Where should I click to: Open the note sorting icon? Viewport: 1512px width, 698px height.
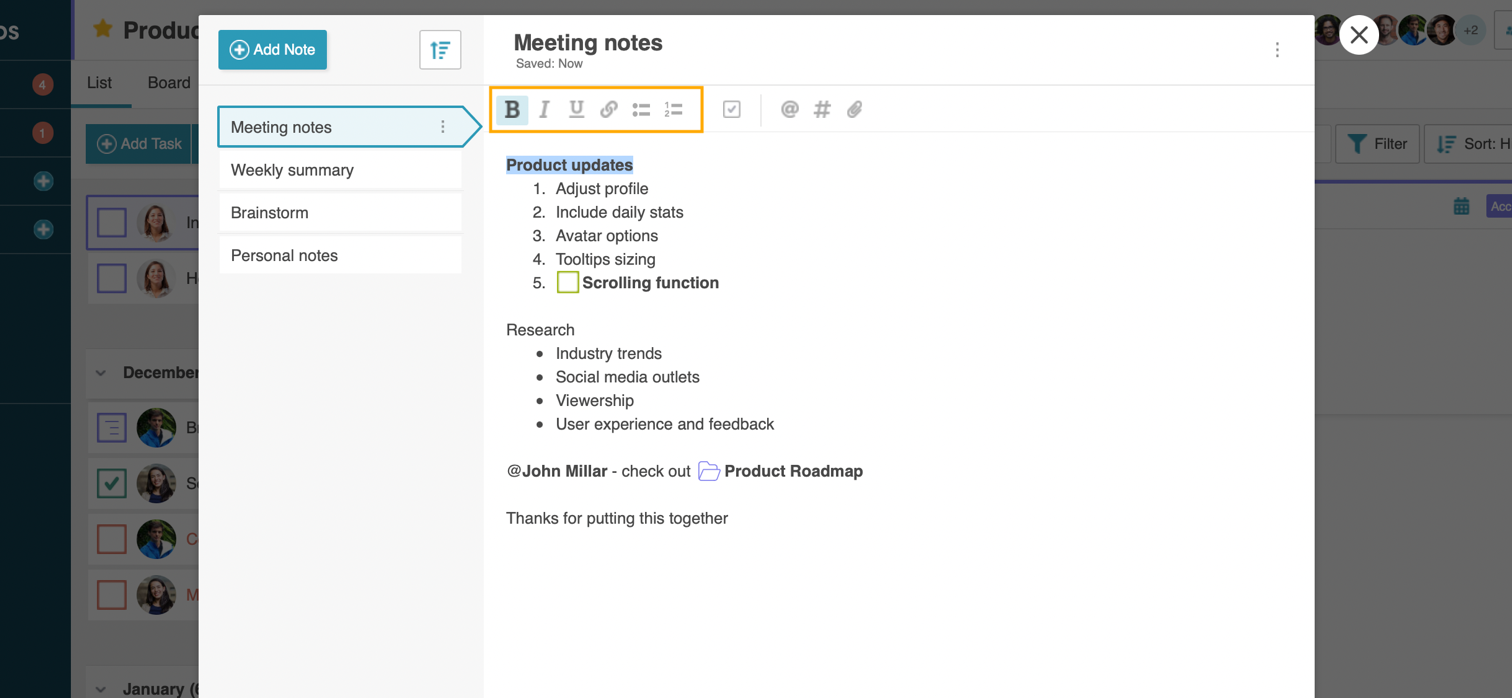pyautogui.click(x=440, y=49)
